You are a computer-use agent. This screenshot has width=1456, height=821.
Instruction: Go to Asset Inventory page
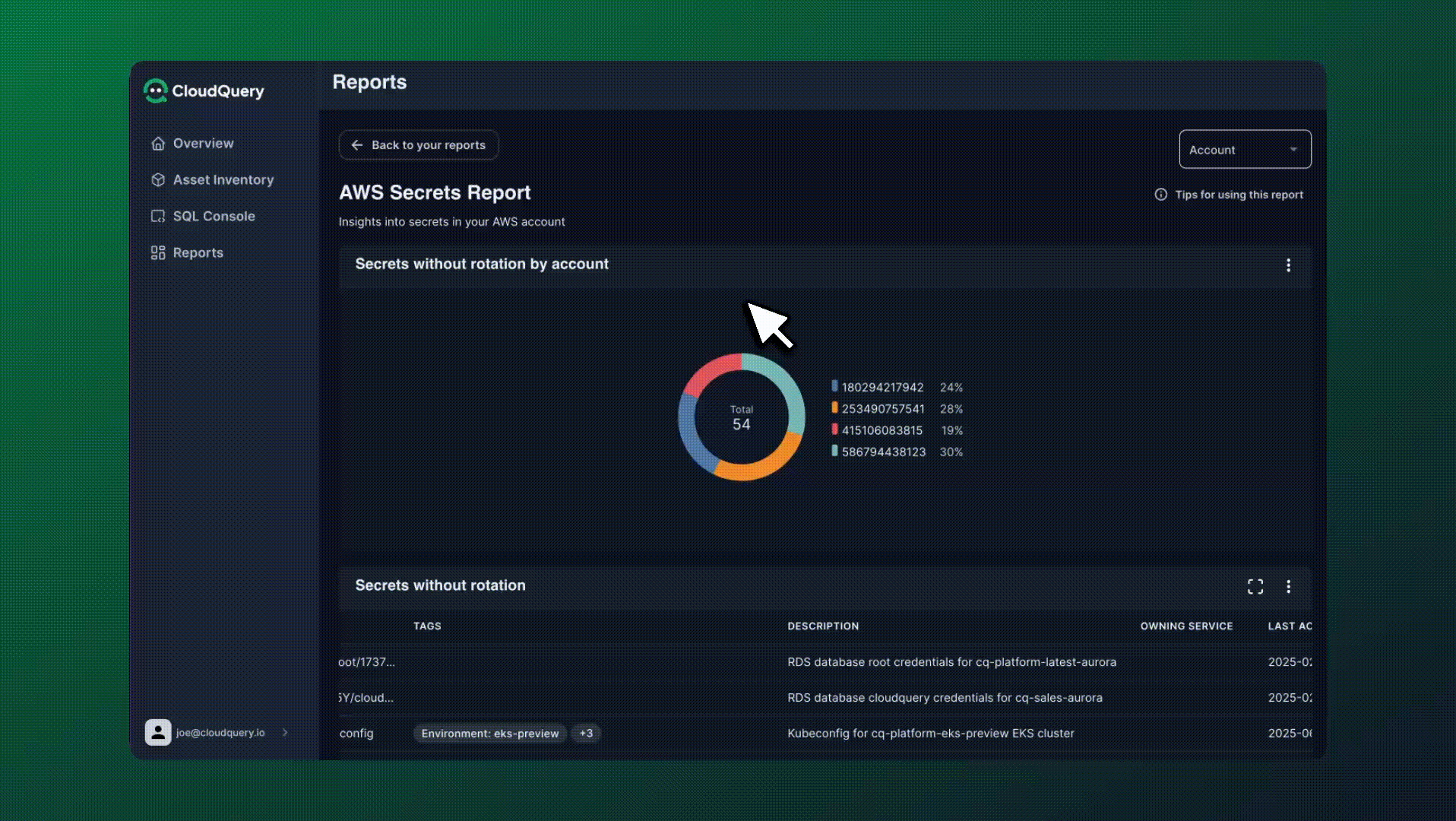tap(223, 180)
